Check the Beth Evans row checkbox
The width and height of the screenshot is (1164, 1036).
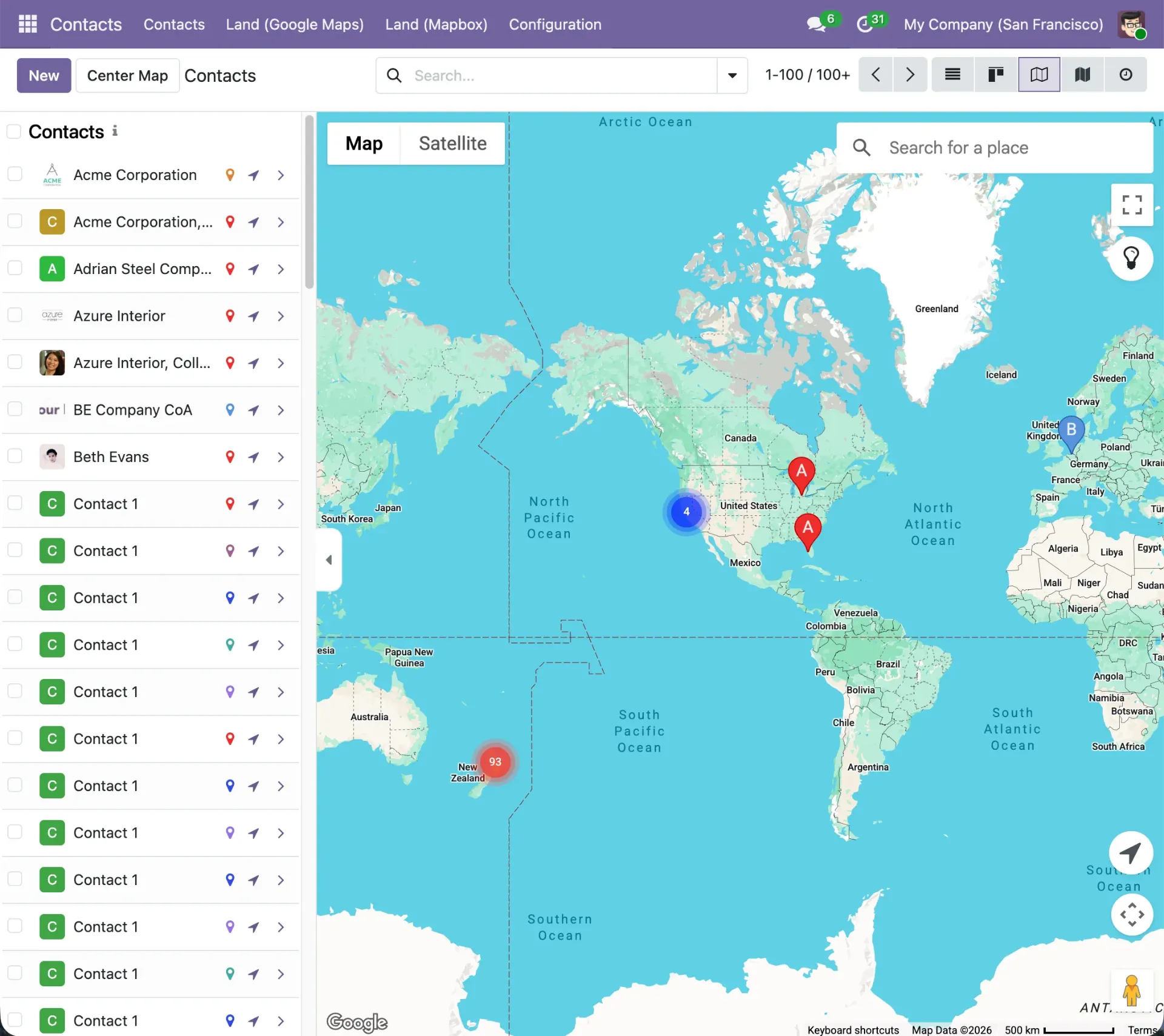(x=15, y=456)
